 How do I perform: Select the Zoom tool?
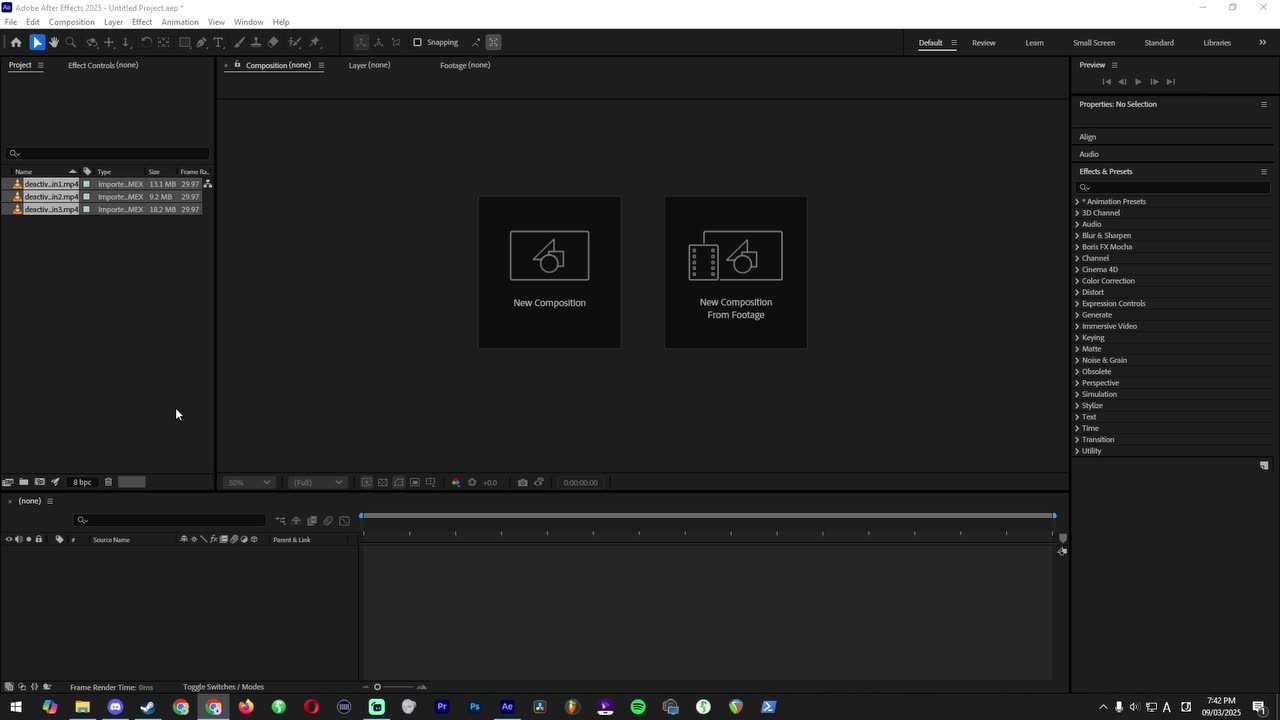71,42
